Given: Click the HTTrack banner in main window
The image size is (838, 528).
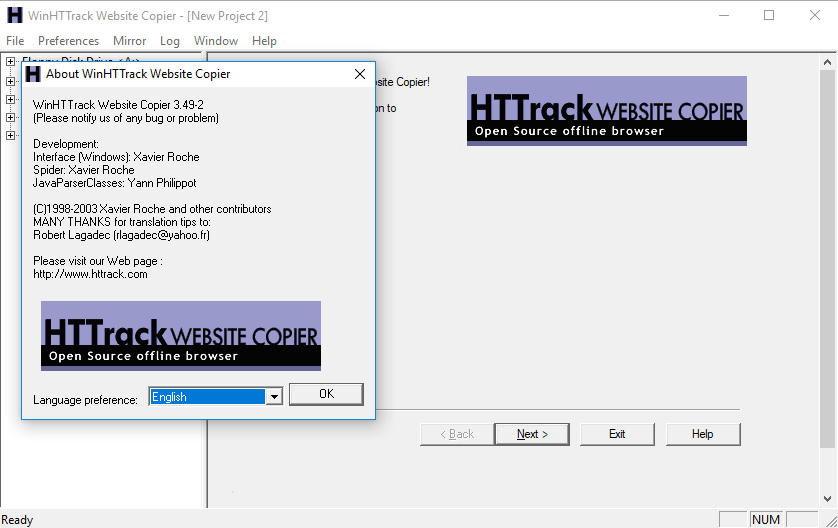Looking at the screenshot, I should pyautogui.click(x=607, y=111).
